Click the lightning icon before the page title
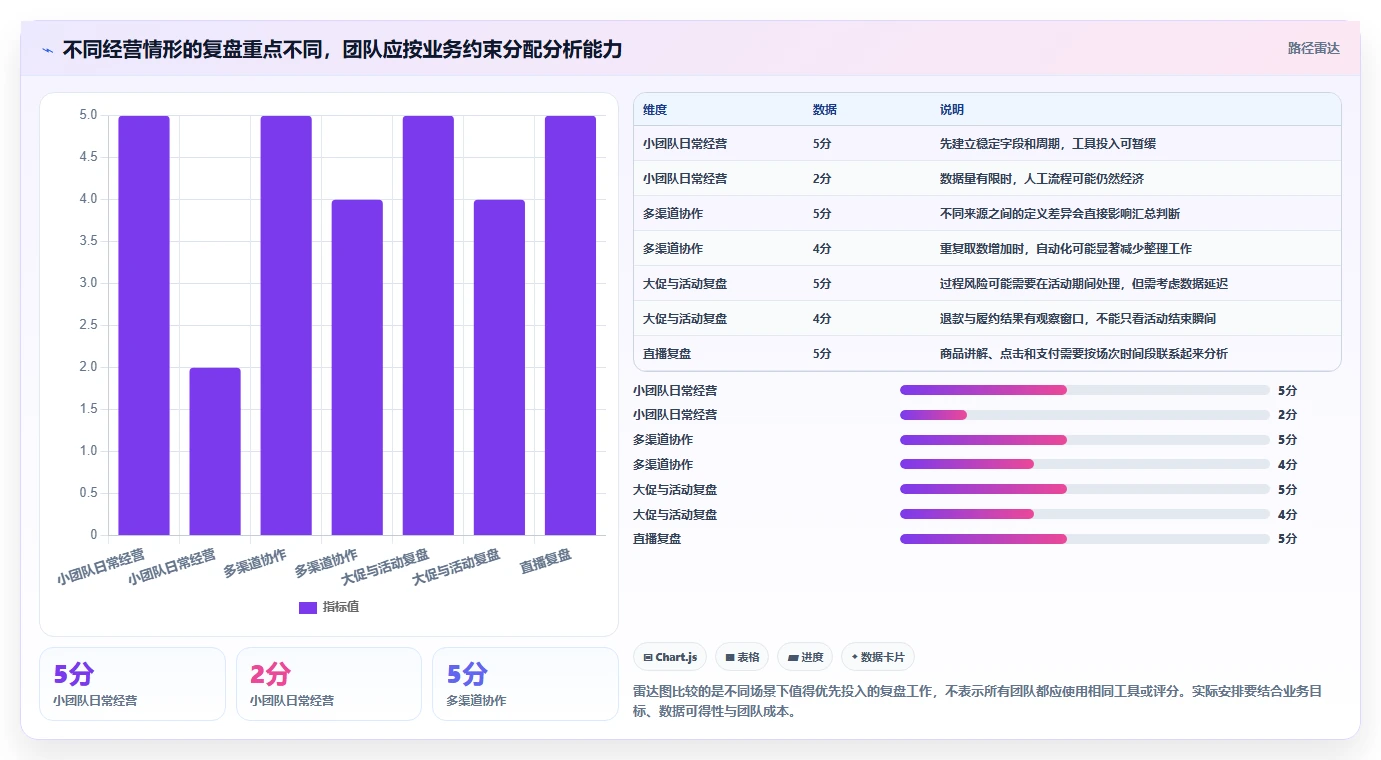1381x760 pixels. 47,49
